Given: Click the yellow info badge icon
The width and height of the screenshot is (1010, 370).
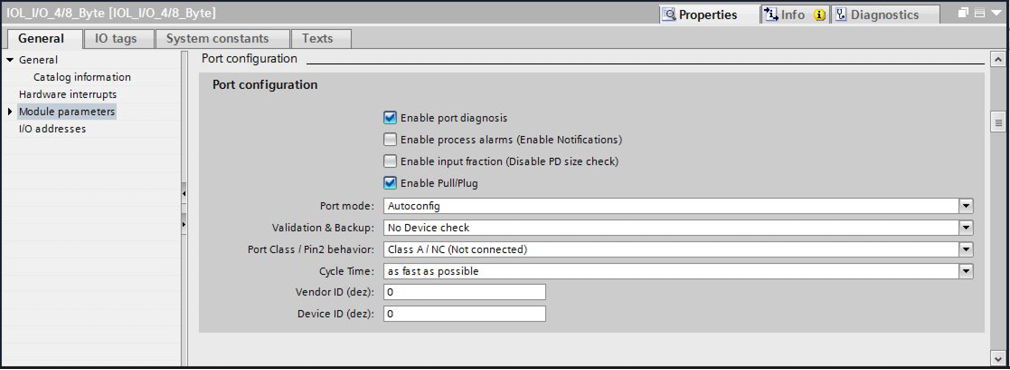Looking at the screenshot, I should click(x=819, y=15).
